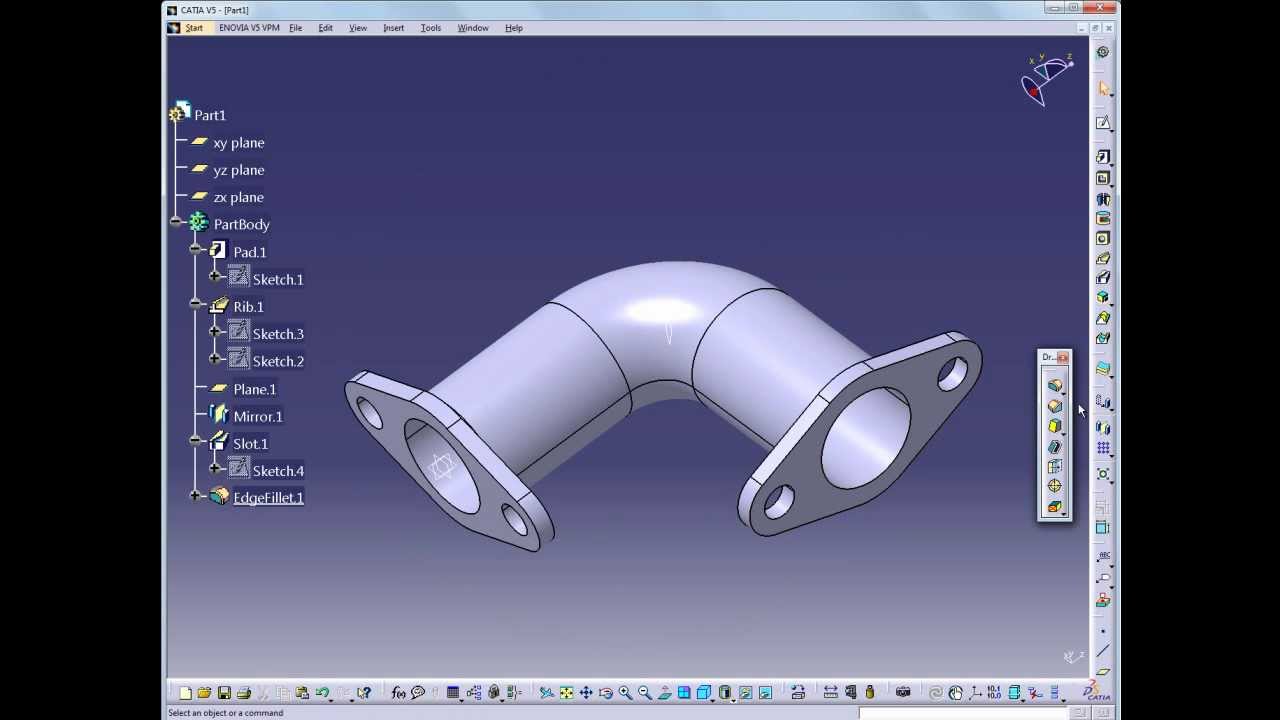
Task: Select the Edge Fillet tool in floating toolbar
Action: click(x=1054, y=385)
